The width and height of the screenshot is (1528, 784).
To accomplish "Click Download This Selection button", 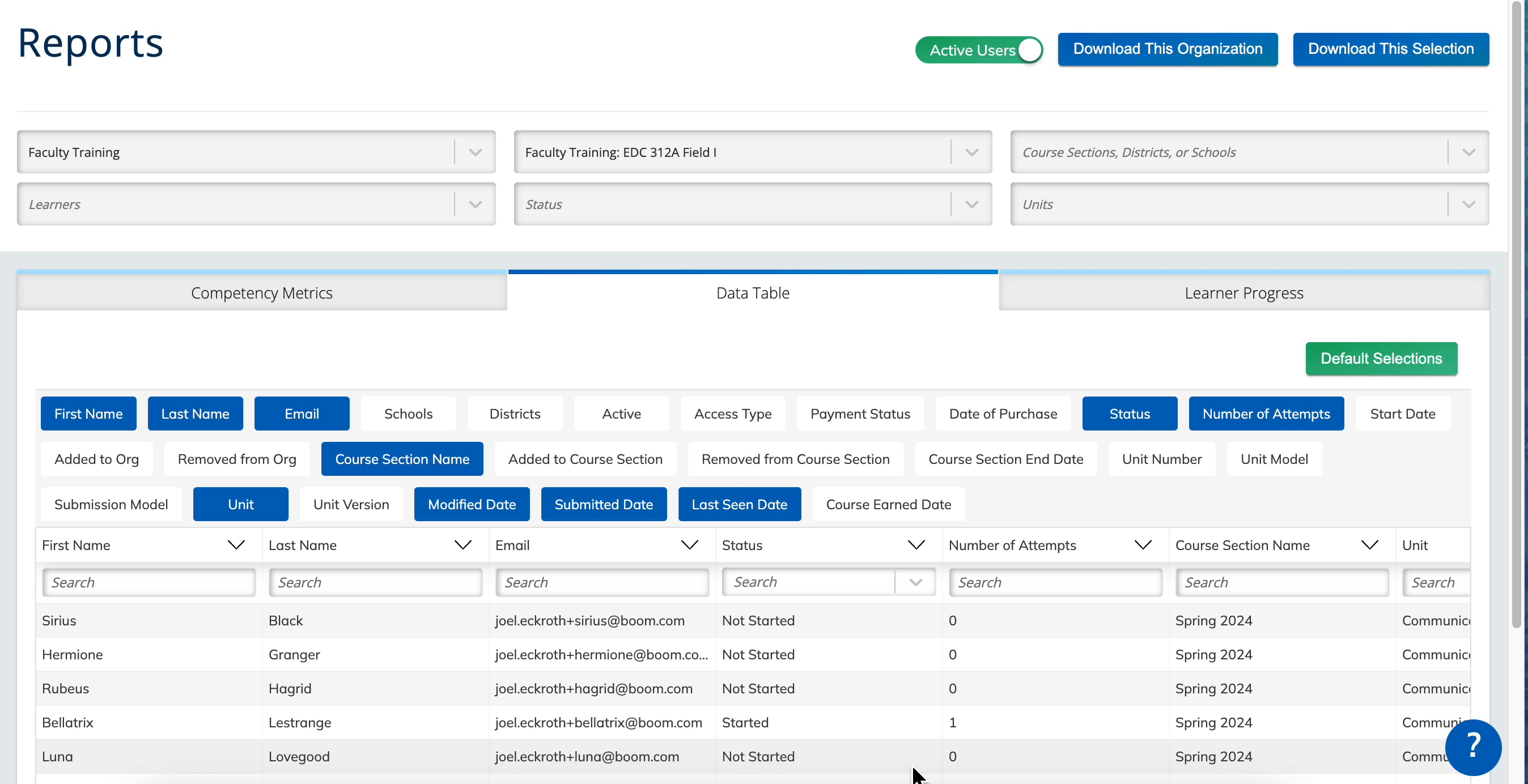I will coord(1391,49).
